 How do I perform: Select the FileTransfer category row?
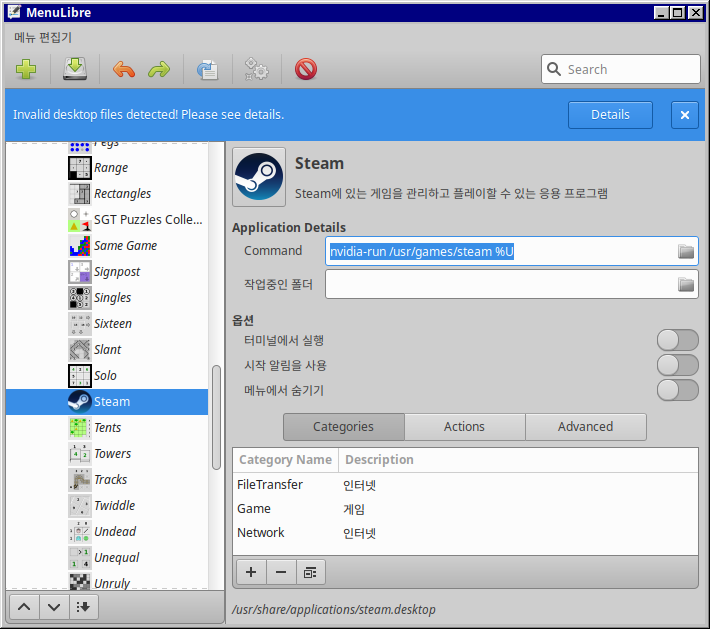(x=465, y=485)
